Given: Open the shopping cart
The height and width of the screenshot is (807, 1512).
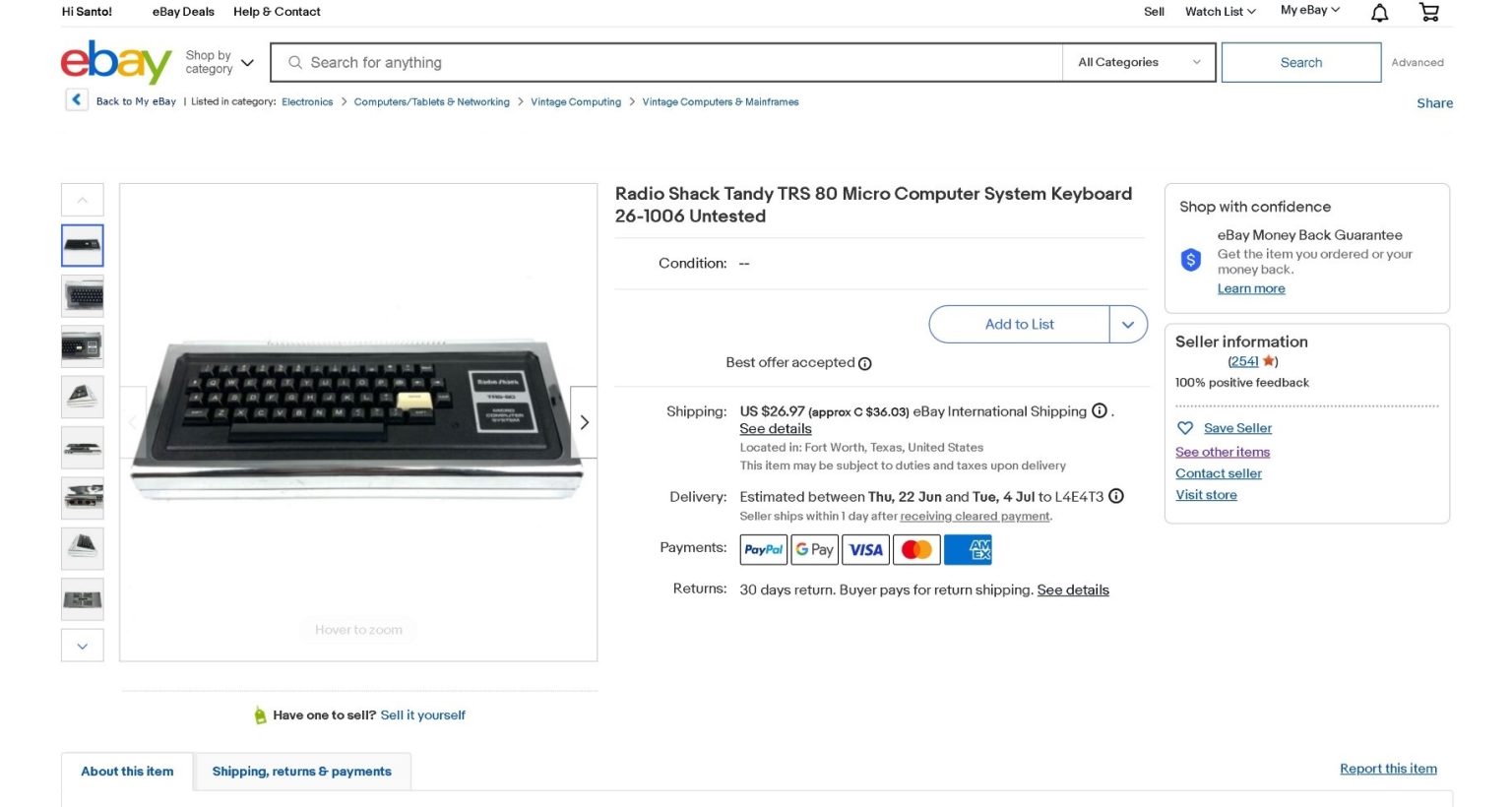Looking at the screenshot, I should click(x=1429, y=11).
